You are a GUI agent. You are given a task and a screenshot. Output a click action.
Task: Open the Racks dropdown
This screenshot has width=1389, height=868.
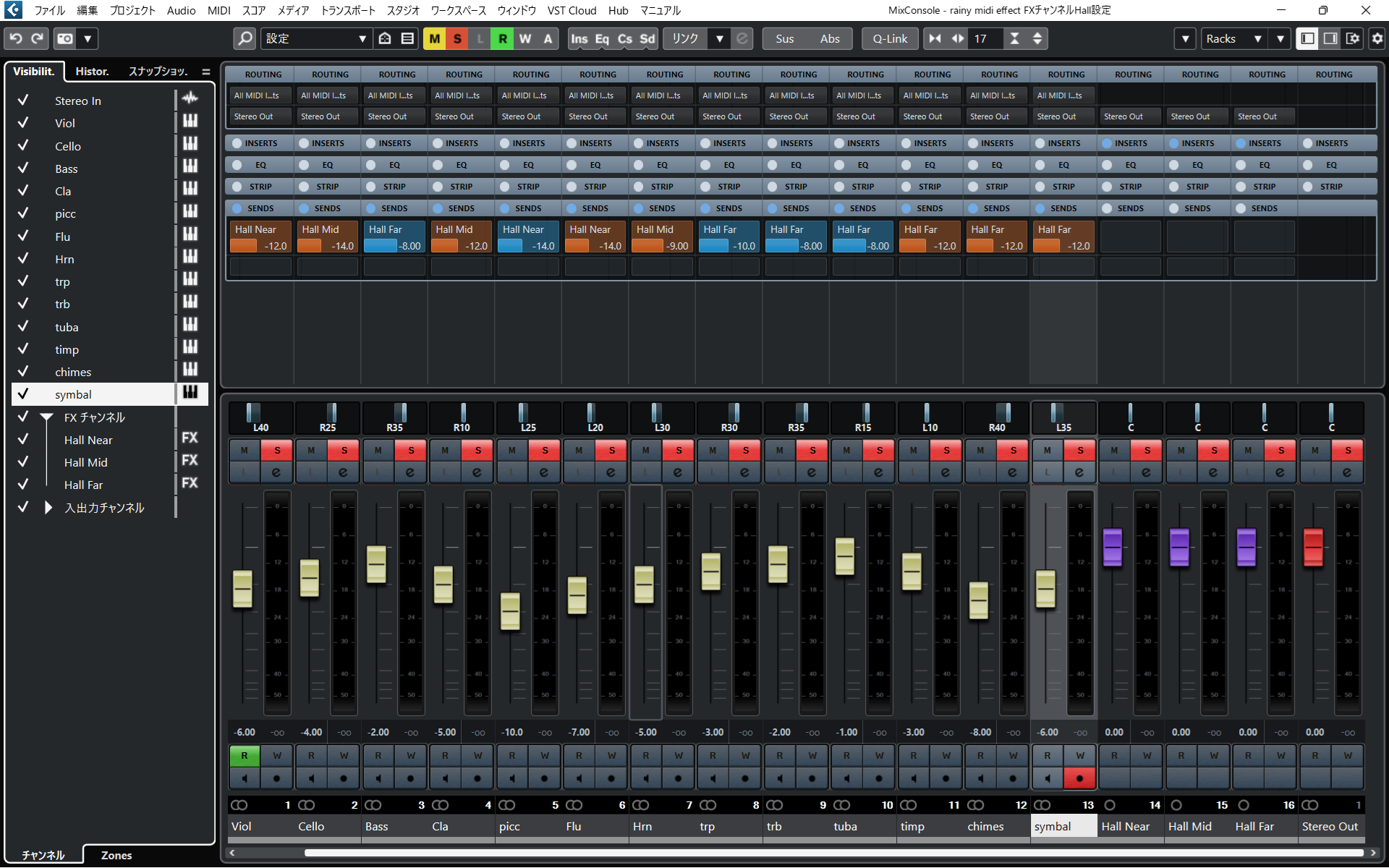(1233, 38)
